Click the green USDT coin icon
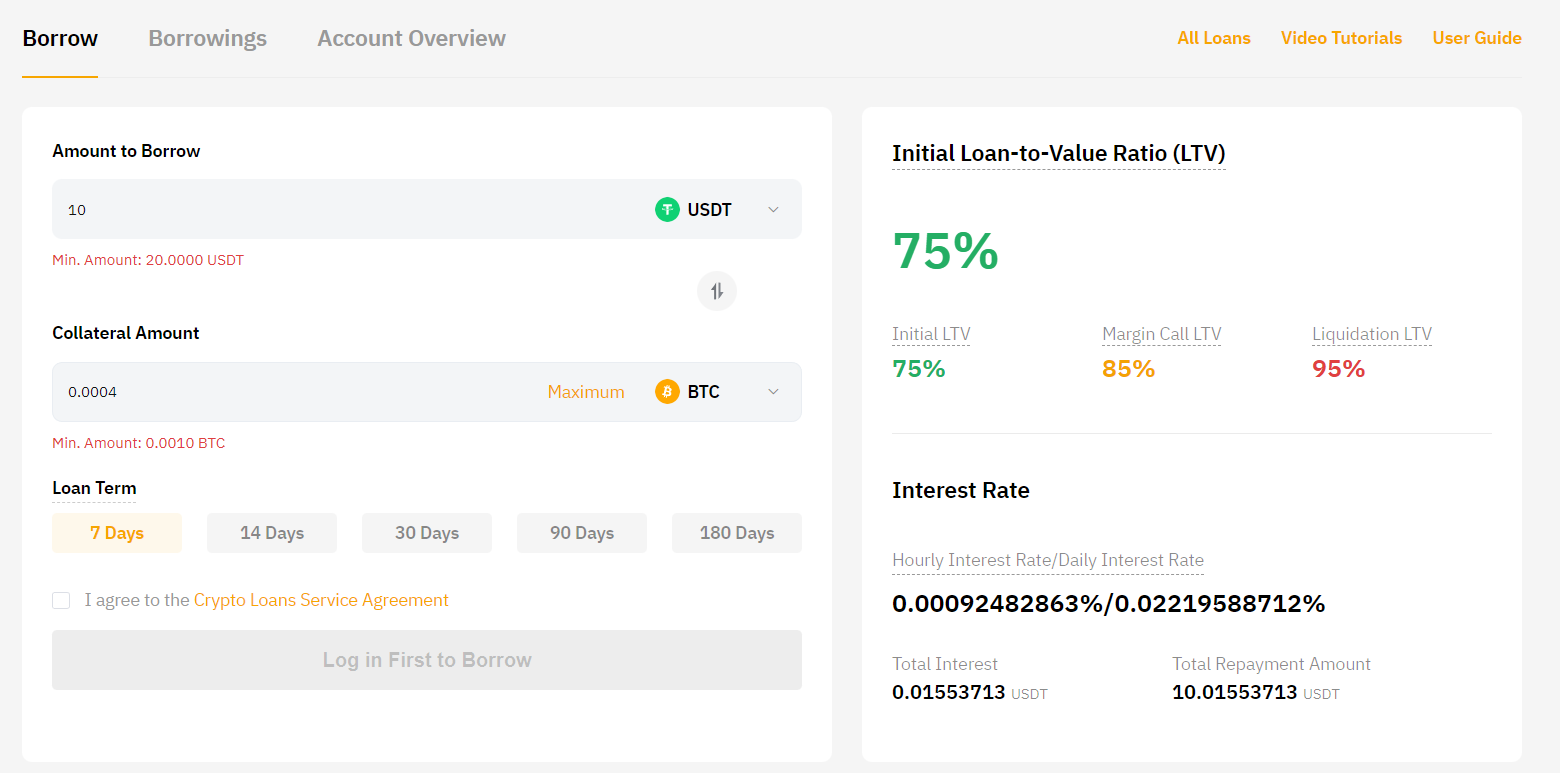Image resolution: width=1560 pixels, height=773 pixels. click(x=667, y=210)
